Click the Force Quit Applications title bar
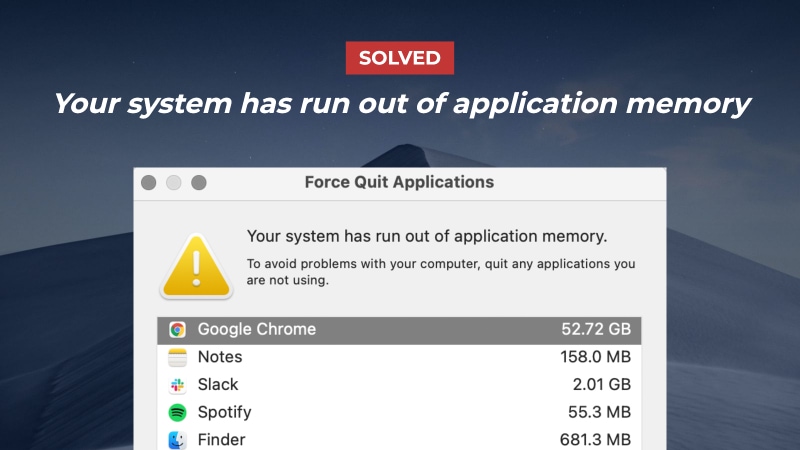Screen dimensions: 800x450 tap(398, 183)
